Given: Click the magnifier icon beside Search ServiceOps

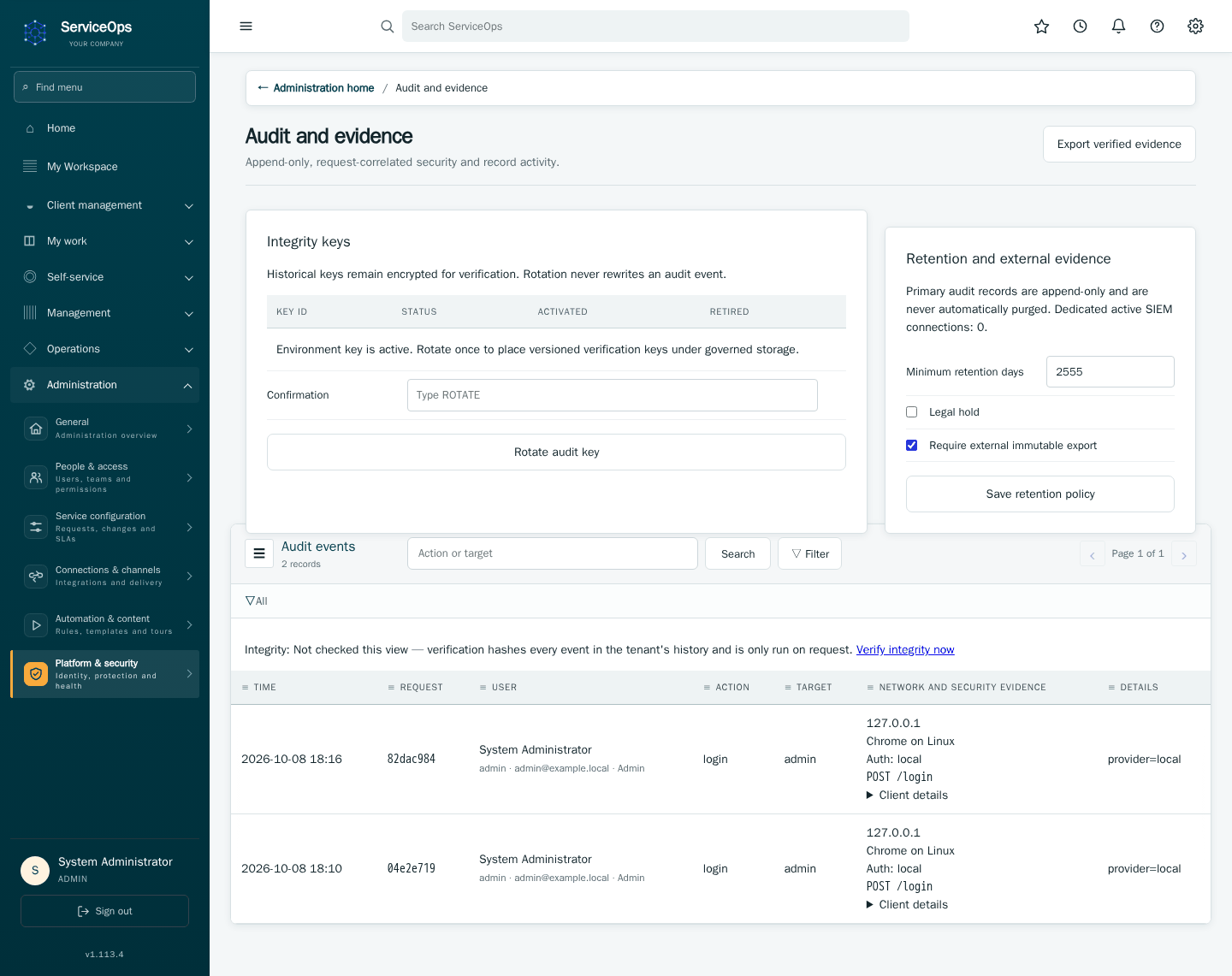Looking at the screenshot, I should pos(388,27).
